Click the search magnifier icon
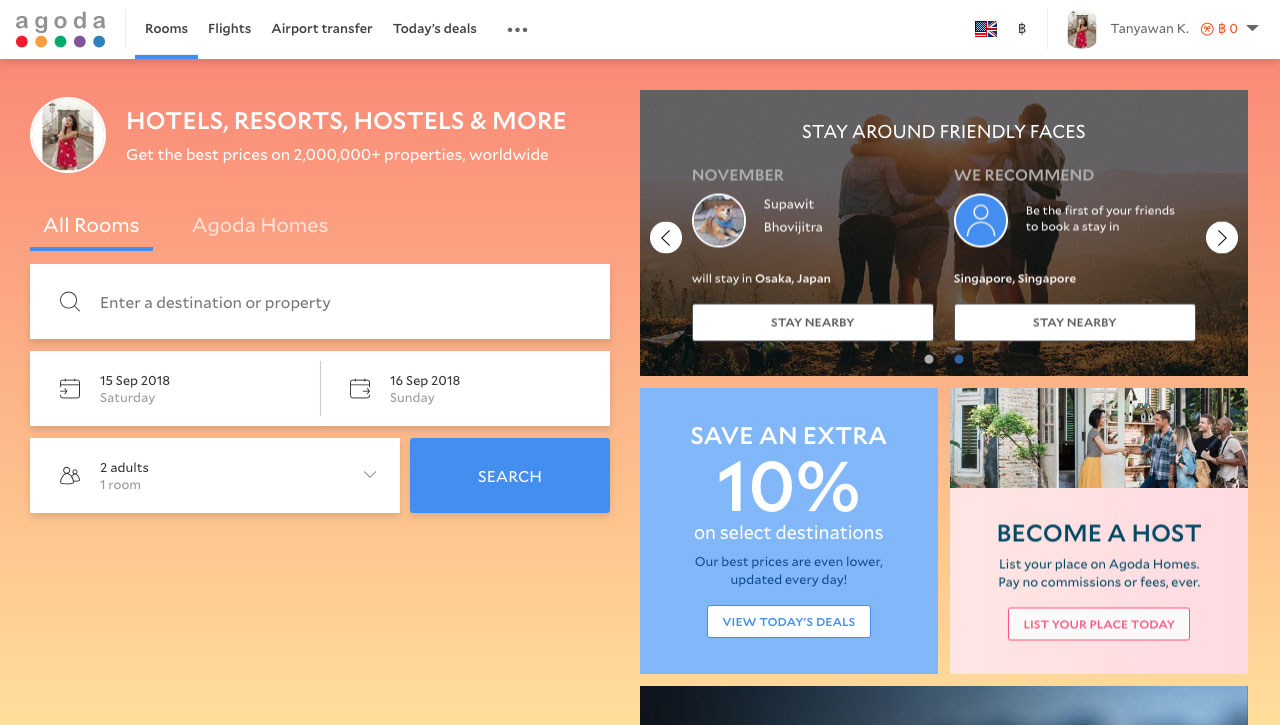This screenshot has height=725, width=1280. [70, 302]
